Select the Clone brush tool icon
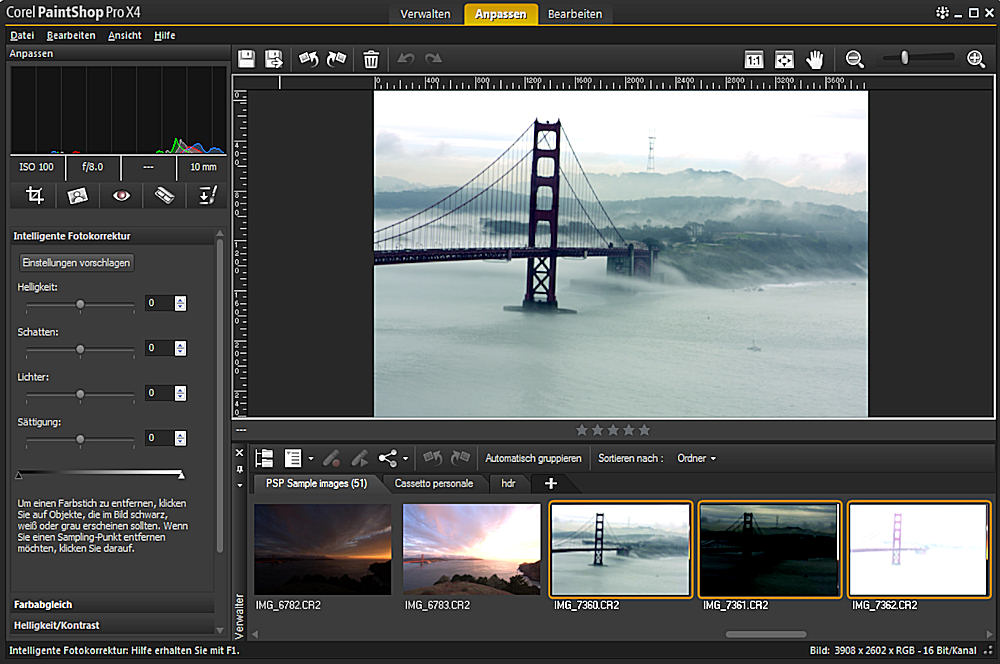Viewport: 1000px width, 664px height. tap(208, 195)
